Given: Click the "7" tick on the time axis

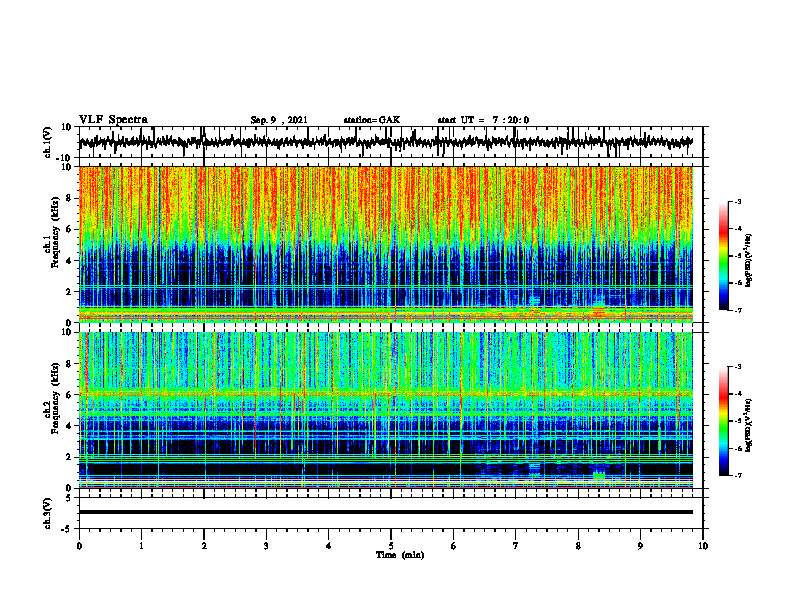Looking at the screenshot, I should pyautogui.click(x=516, y=546).
